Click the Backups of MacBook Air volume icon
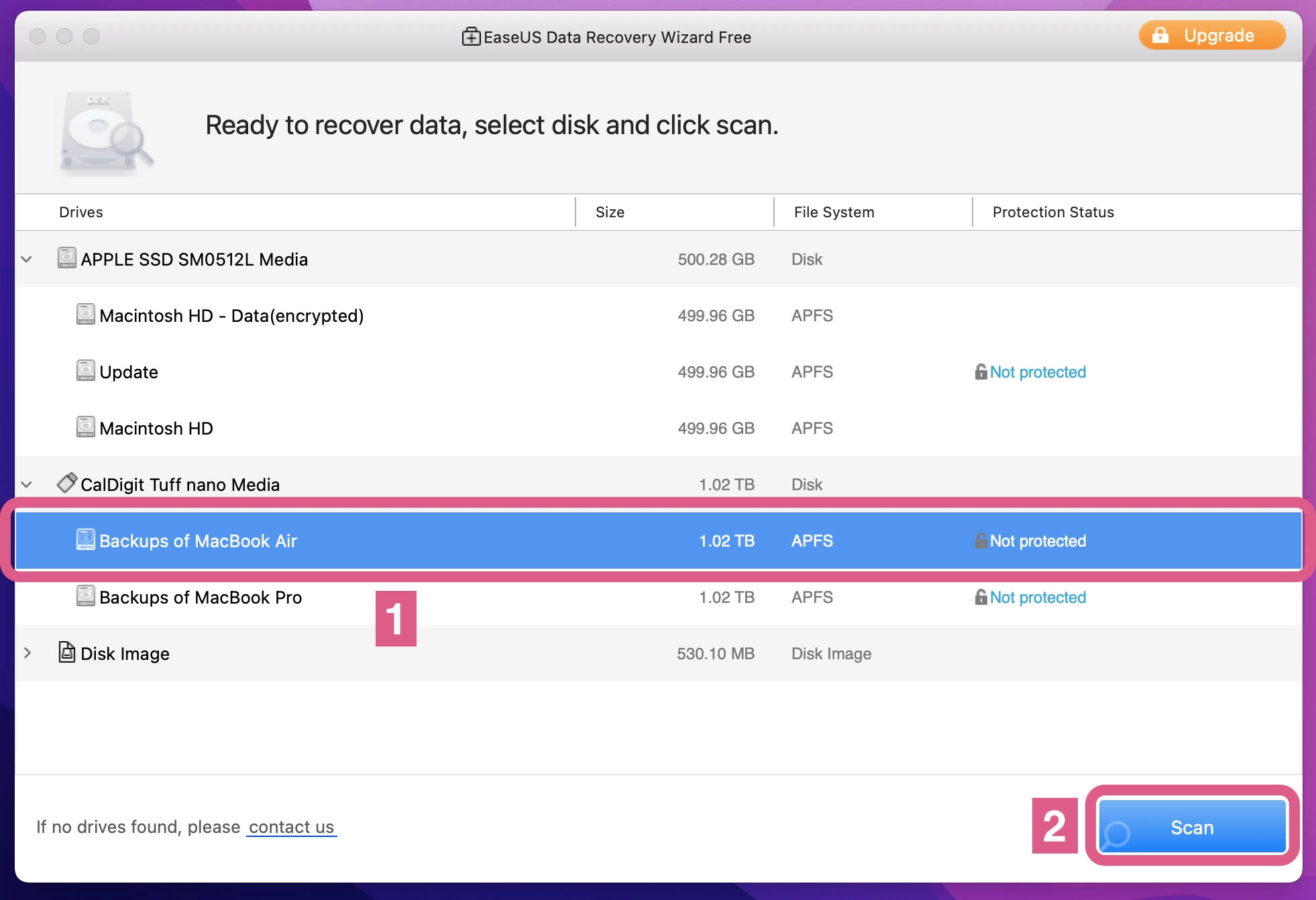This screenshot has width=1316, height=900. [x=86, y=539]
